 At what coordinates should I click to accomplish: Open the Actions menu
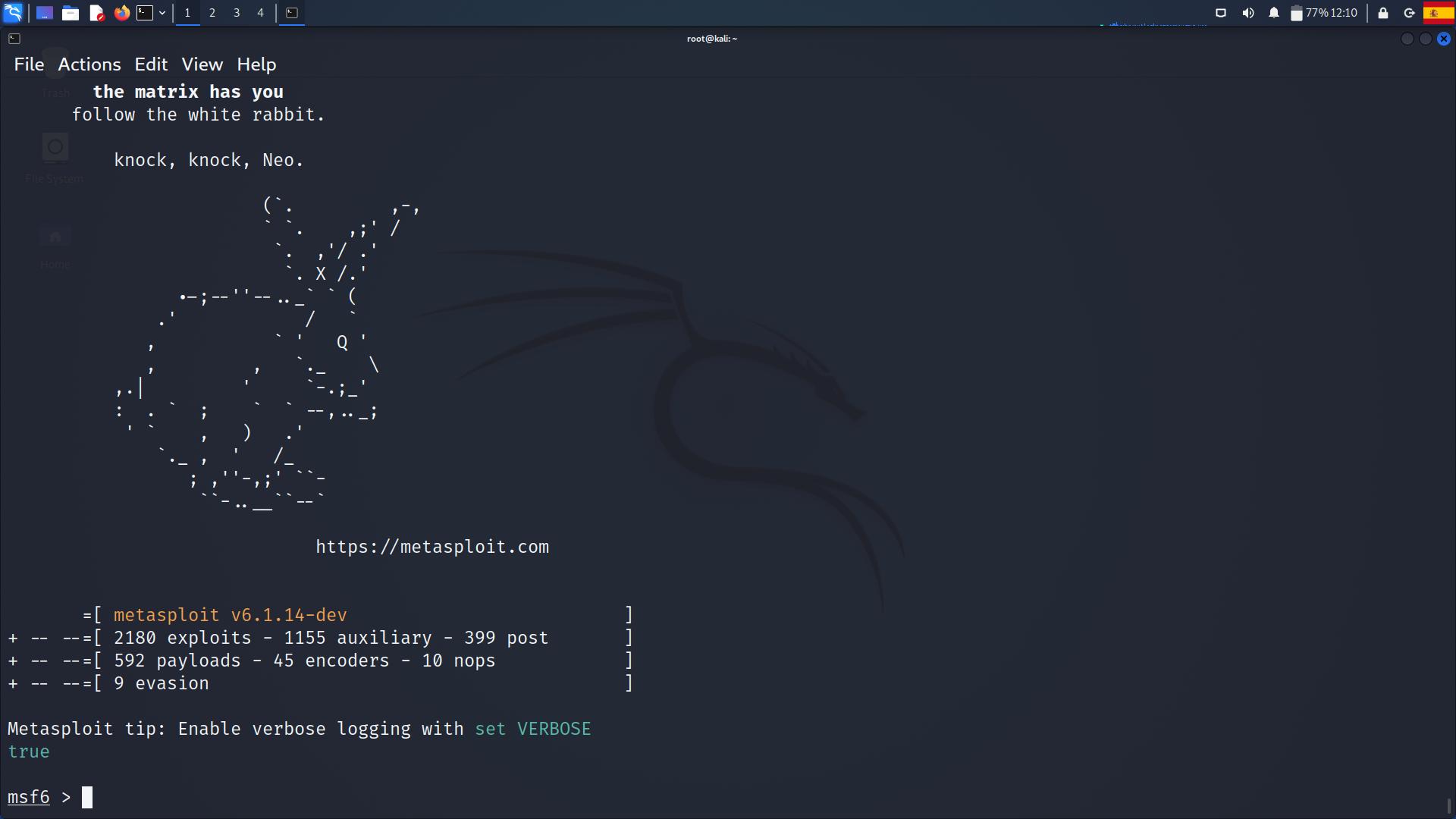[x=89, y=64]
